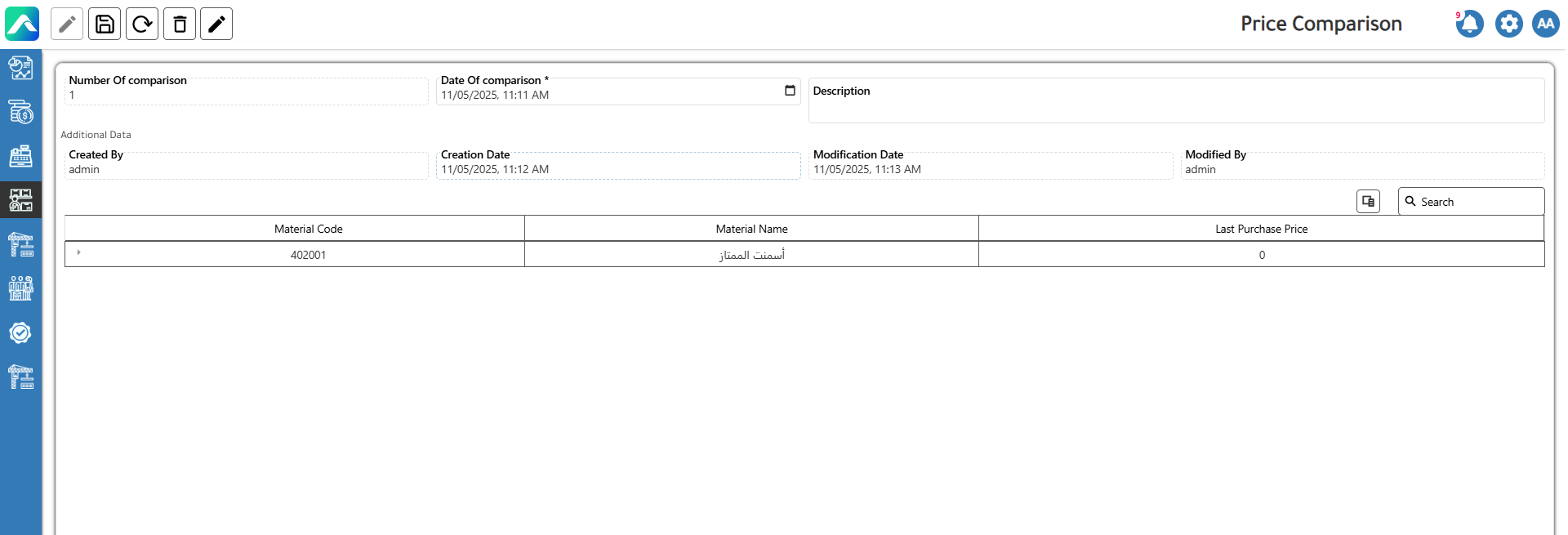1568x535 pixels.
Task: Focus the table Search box
Action: click(x=1478, y=202)
